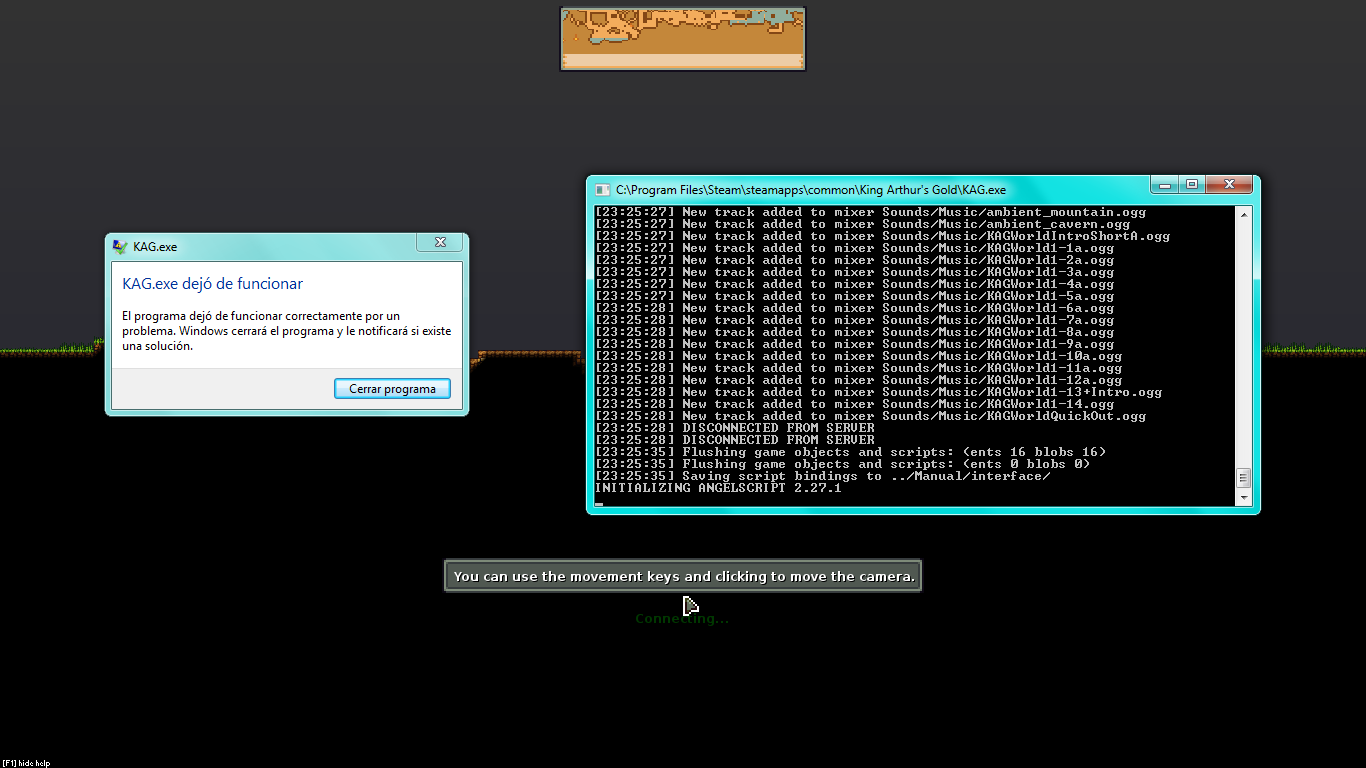The height and width of the screenshot is (768, 1366).
Task: Click the "Connecting..." status text
Action: (x=682, y=619)
